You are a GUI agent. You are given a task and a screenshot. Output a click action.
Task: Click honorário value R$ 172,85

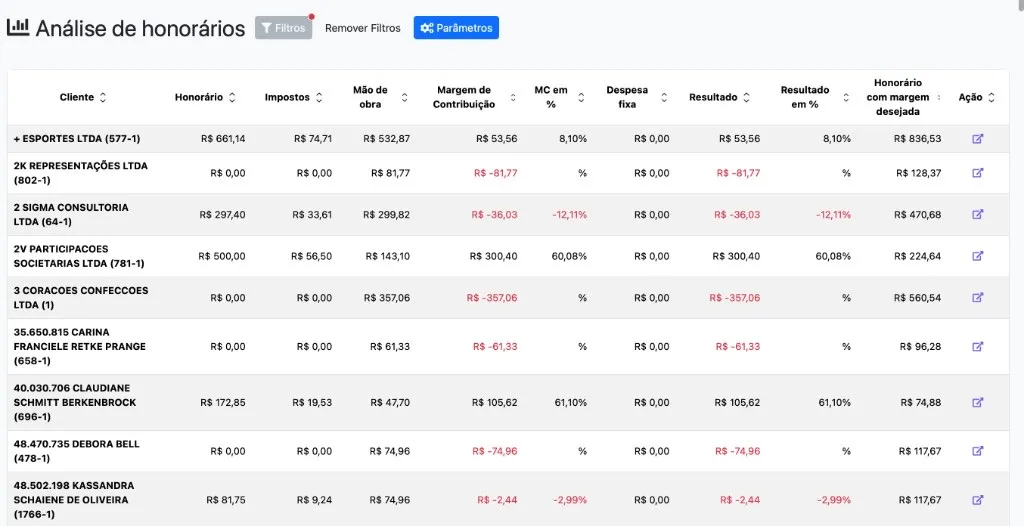(x=223, y=403)
